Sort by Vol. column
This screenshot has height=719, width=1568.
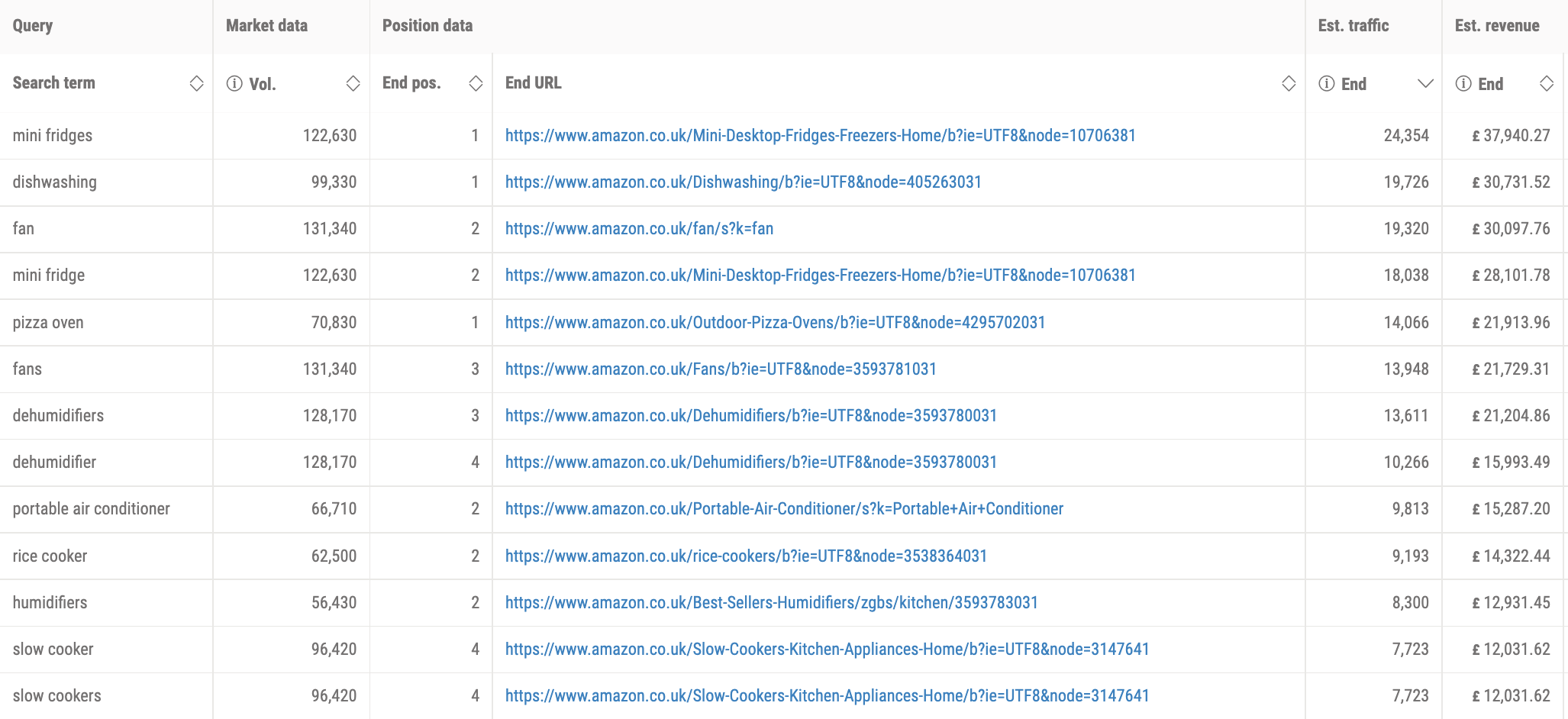353,83
